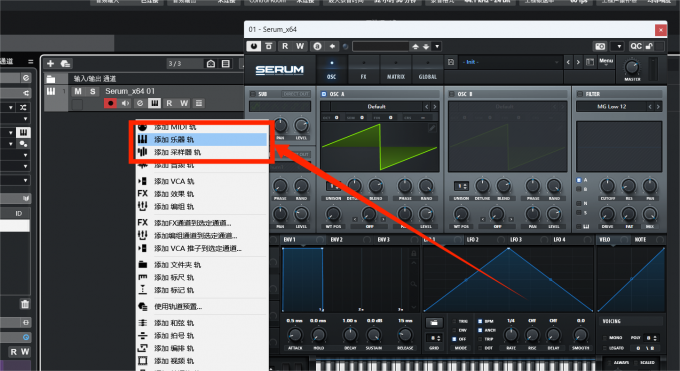
Task: Switch to Serum GLOBAL tab
Action: point(428,69)
